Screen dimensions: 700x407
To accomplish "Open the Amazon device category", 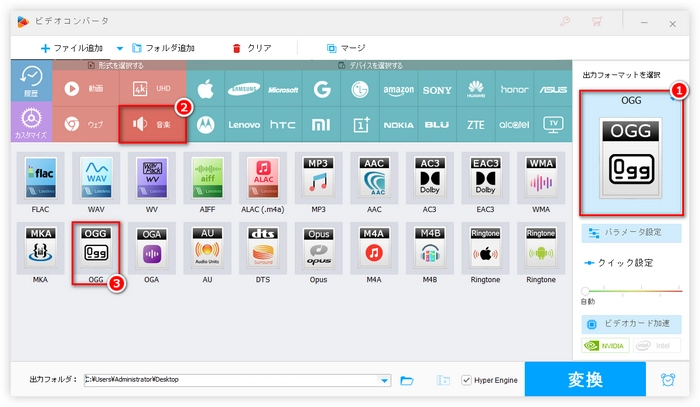I will 398,89.
